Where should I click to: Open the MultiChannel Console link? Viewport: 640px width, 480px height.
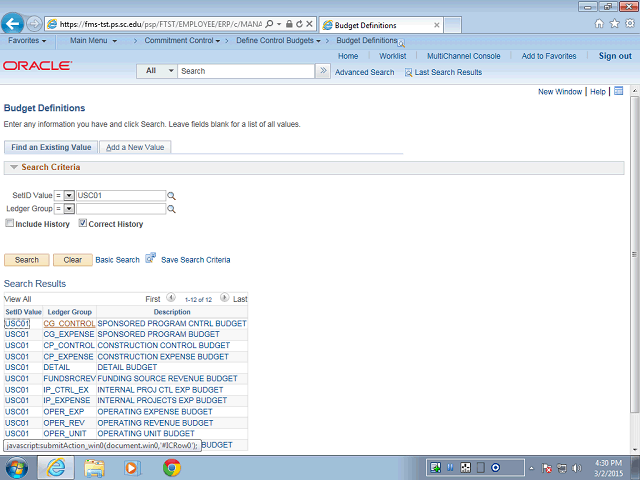coord(464,56)
